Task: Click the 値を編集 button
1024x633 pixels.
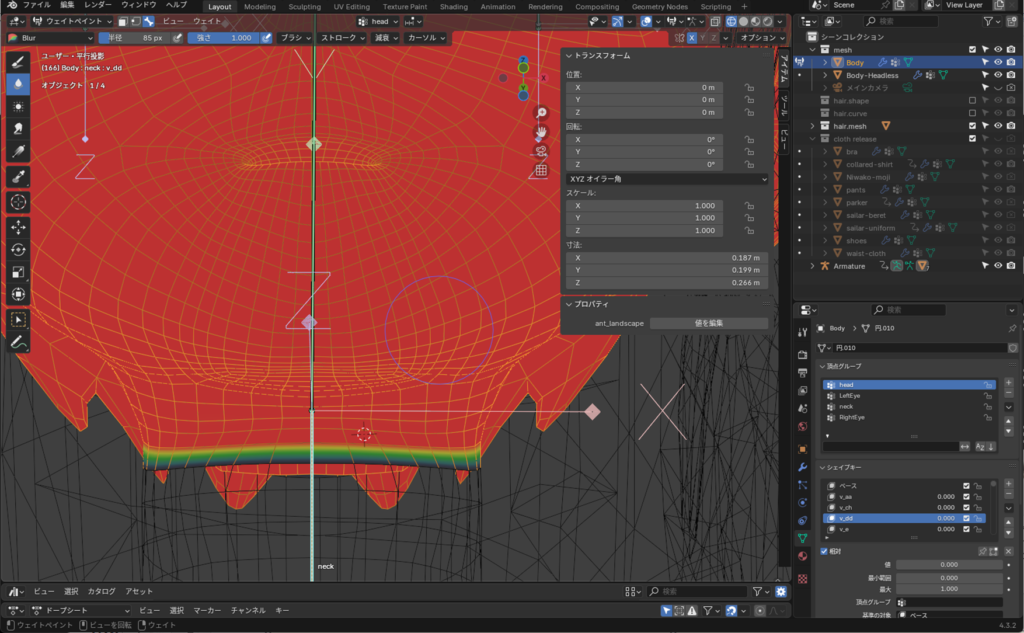Action: (708, 323)
